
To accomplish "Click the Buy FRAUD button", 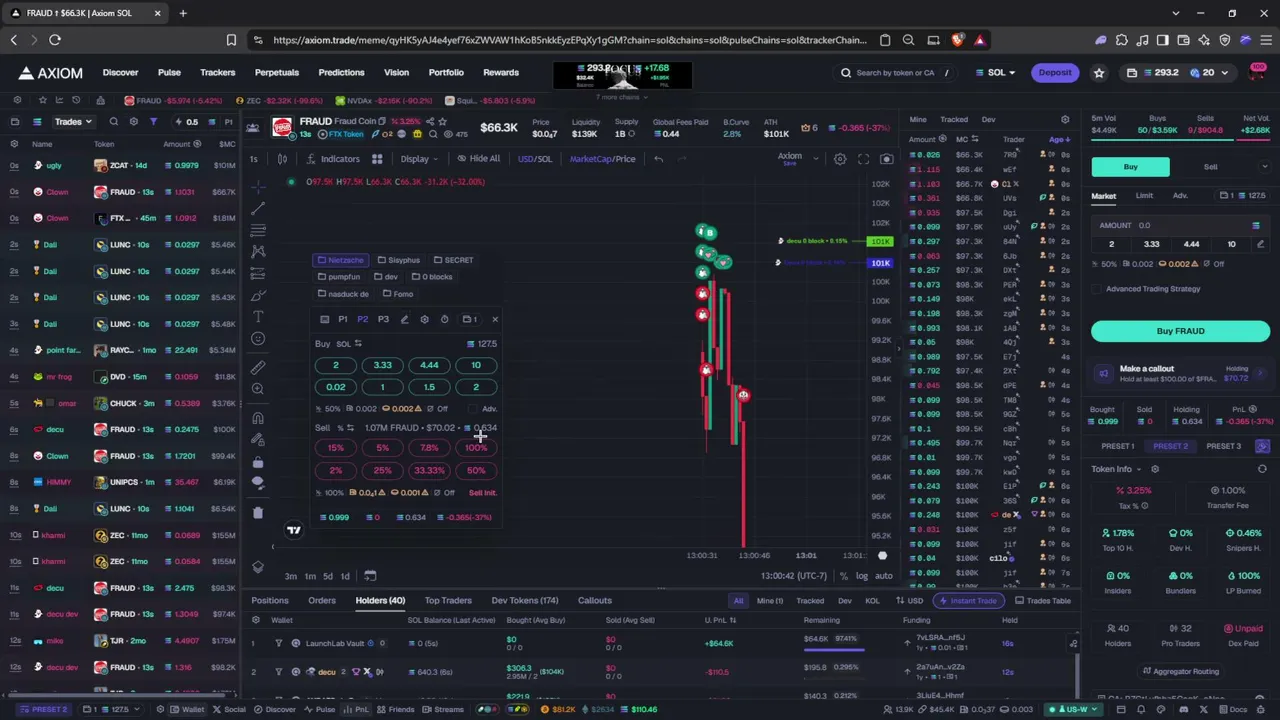I will coord(1180,331).
